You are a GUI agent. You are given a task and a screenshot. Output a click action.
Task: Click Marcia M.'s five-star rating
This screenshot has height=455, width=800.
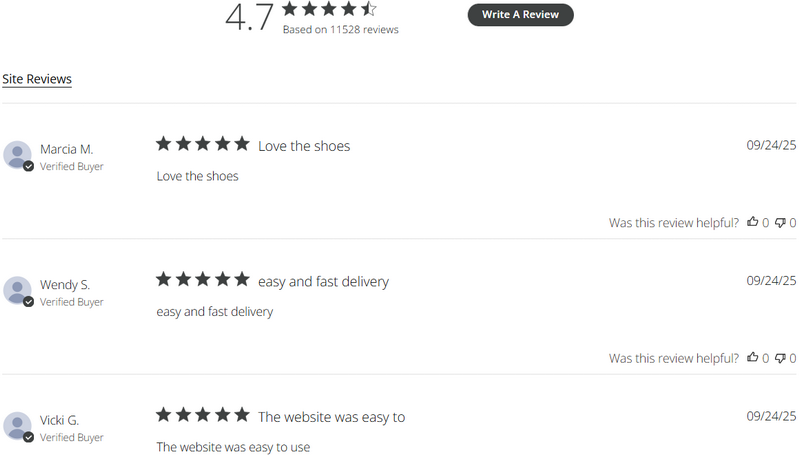click(x=202, y=144)
